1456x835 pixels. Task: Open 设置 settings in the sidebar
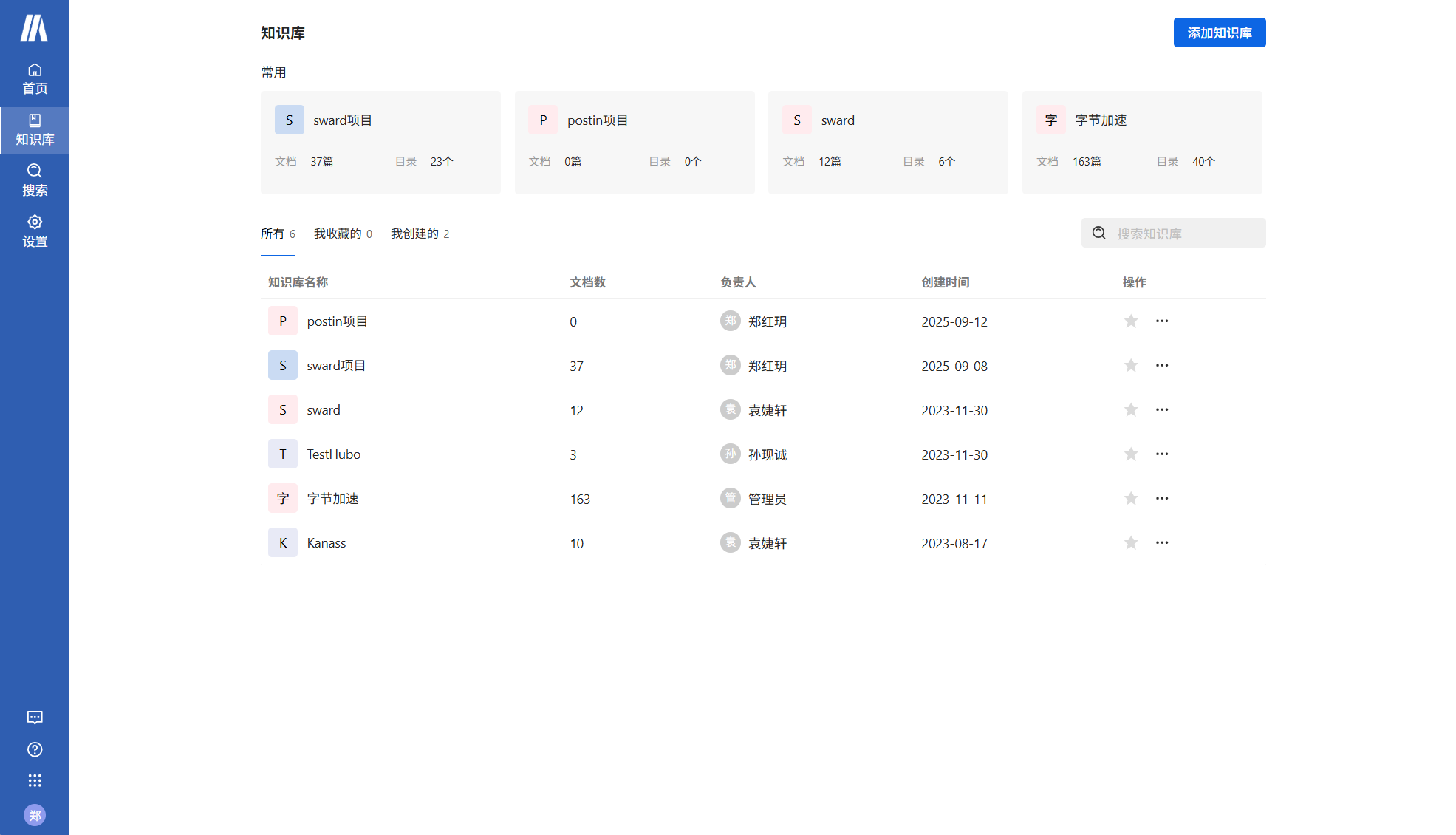(x=34, y=232)
